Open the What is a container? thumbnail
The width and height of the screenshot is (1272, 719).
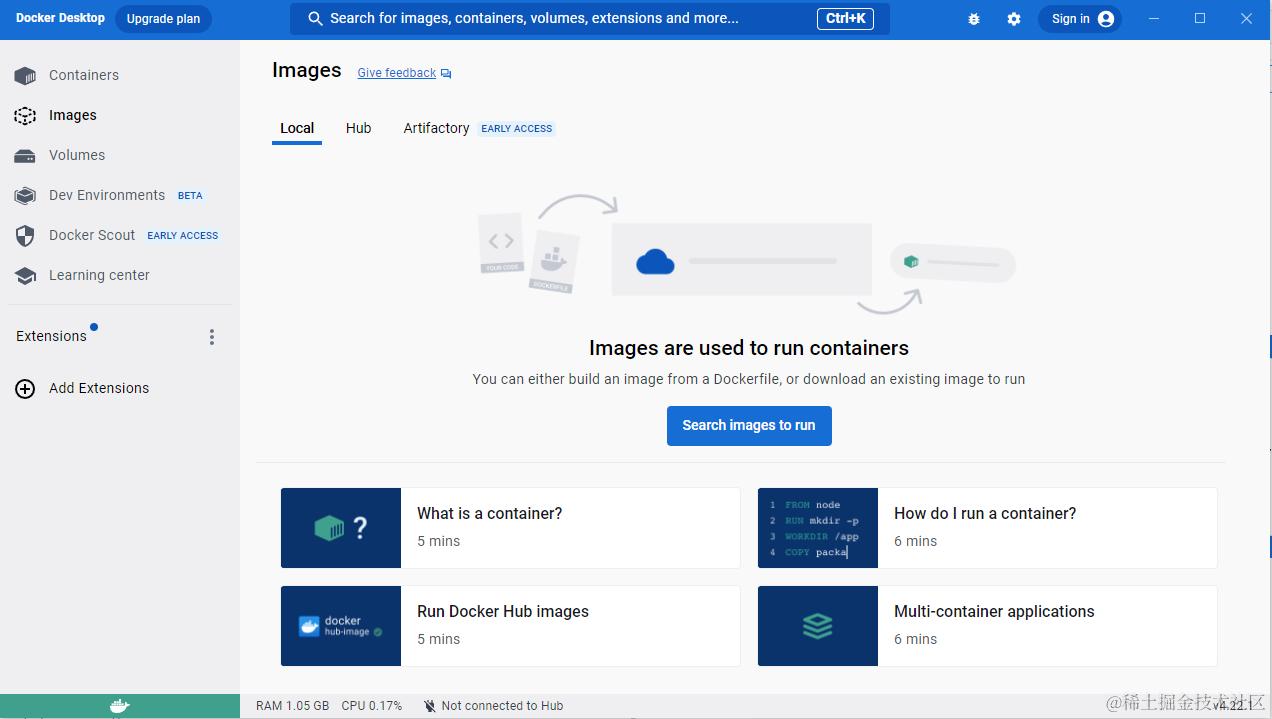(x=341, y=528)
